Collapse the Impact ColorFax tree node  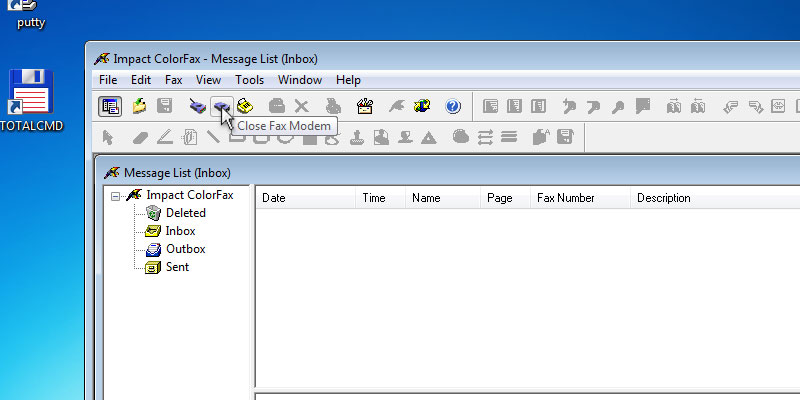117,196
